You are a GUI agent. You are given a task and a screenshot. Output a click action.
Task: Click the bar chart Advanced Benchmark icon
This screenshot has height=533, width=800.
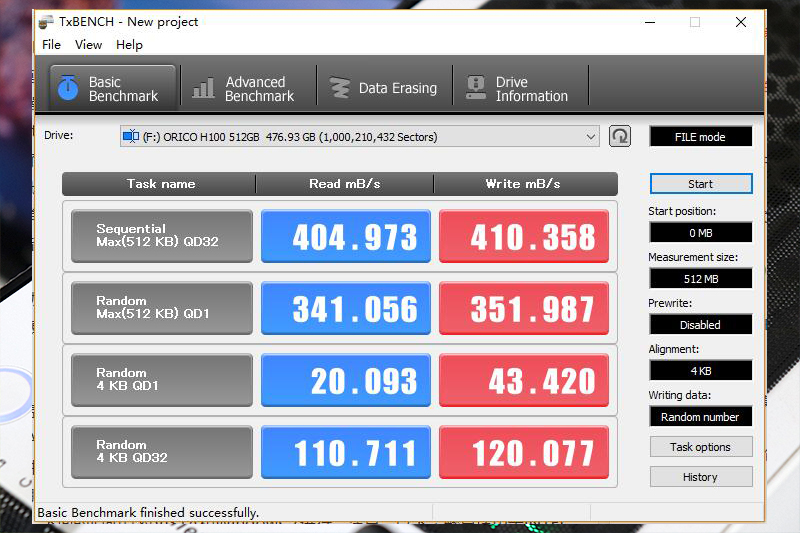[203, 88]
